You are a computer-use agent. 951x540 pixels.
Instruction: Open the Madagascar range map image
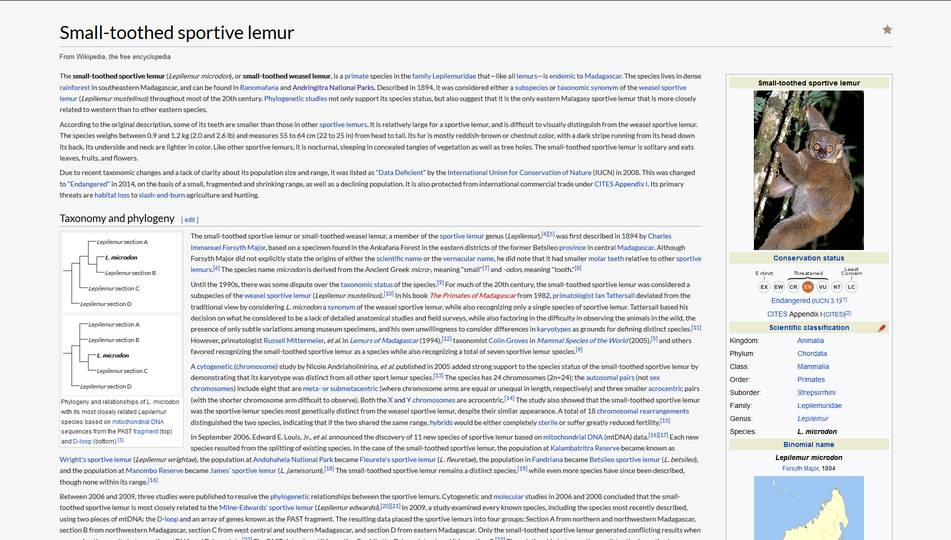808,508
